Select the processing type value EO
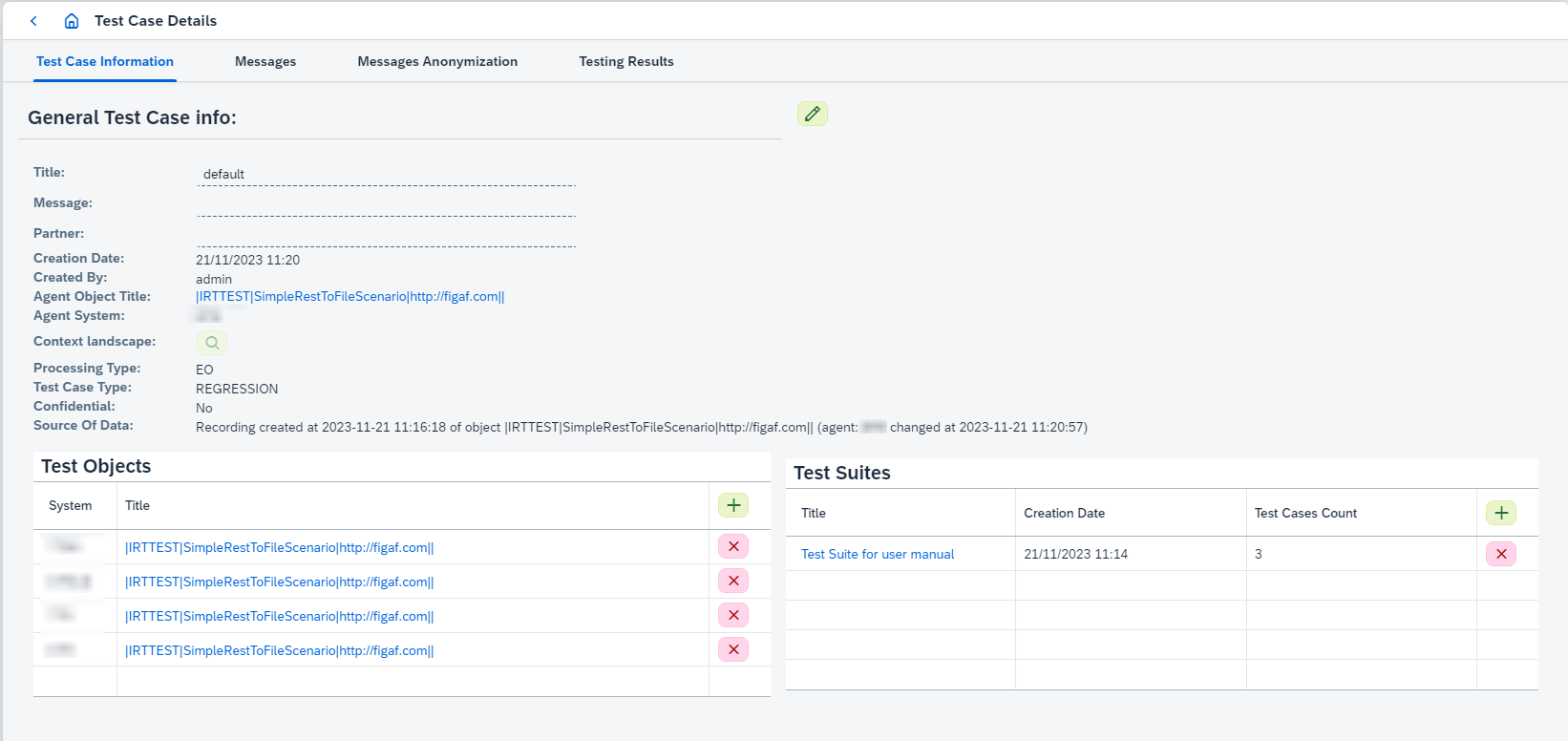1568x741 pixels. click(x=204, y=370)
